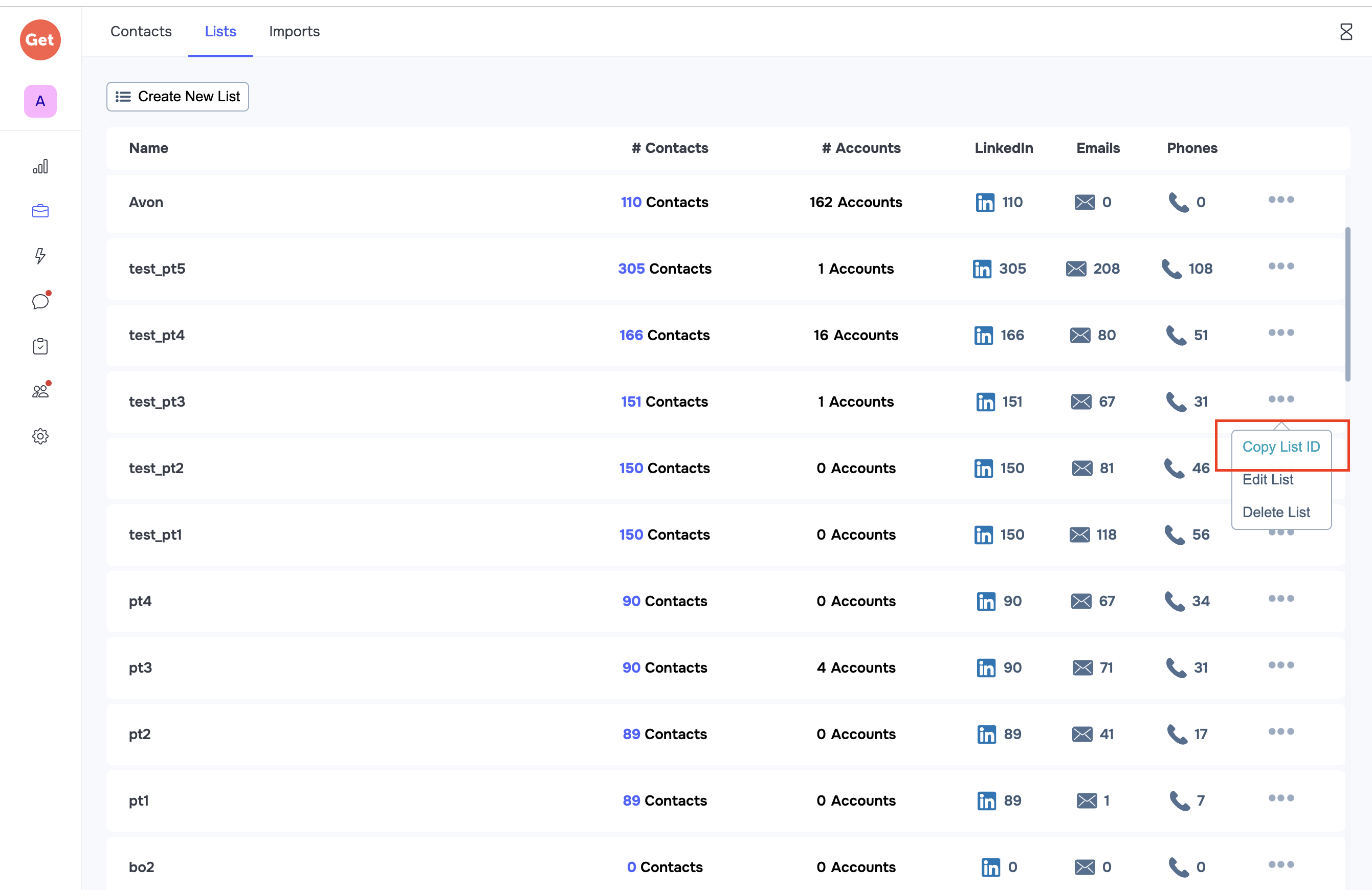Open the analytics bar chart sidebar icon
The height and width of the screenshot is (890, 1372).
pyautogui.click(x=40, y=167)
